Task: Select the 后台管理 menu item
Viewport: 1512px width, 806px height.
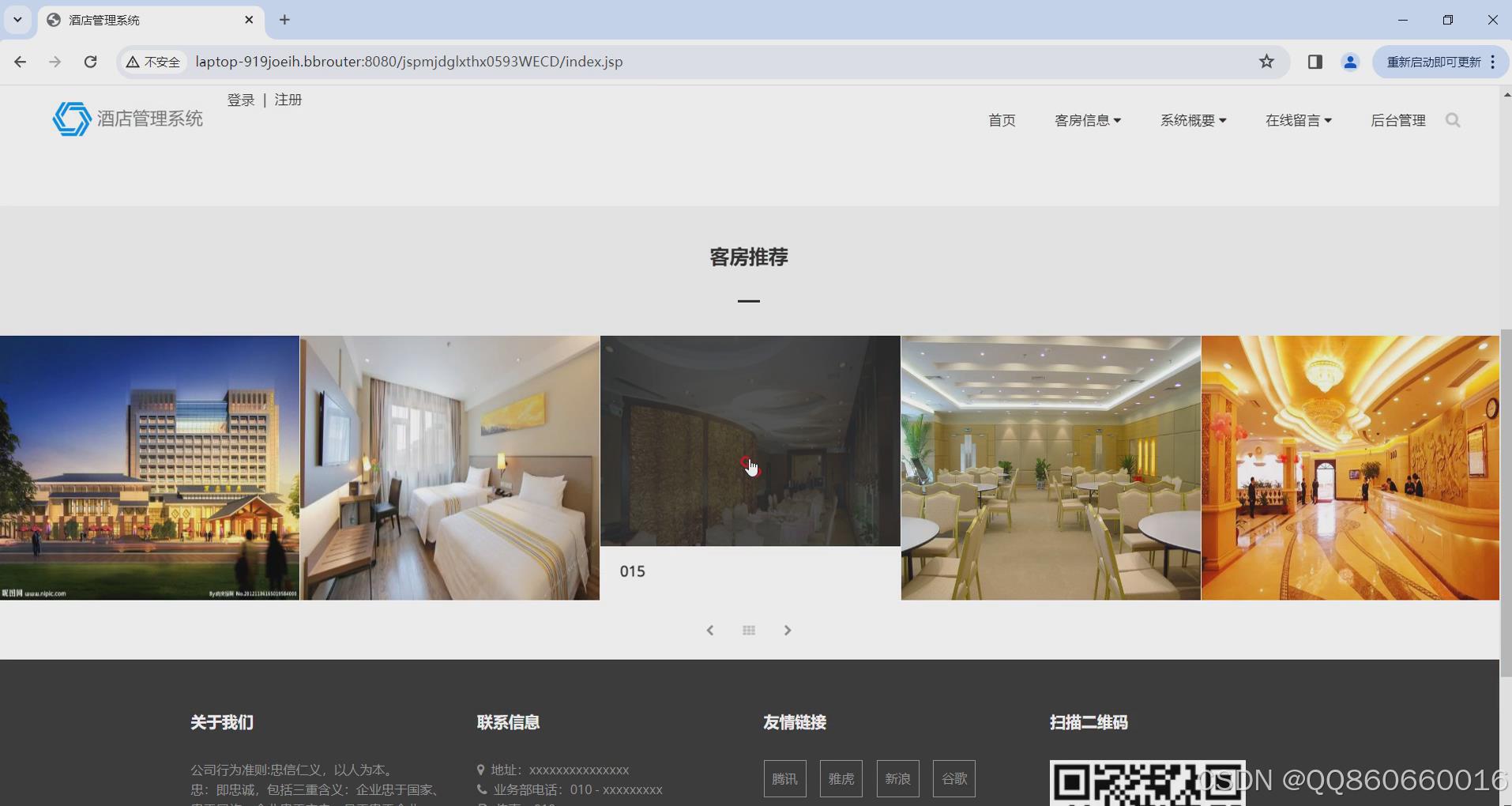Action: [1398, 120]
